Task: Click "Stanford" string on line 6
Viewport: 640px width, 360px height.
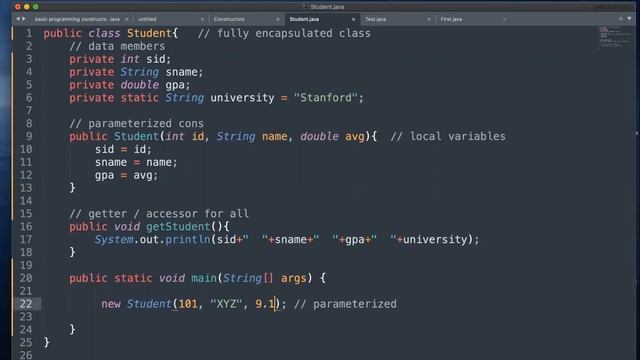Action: pos(325,98)
